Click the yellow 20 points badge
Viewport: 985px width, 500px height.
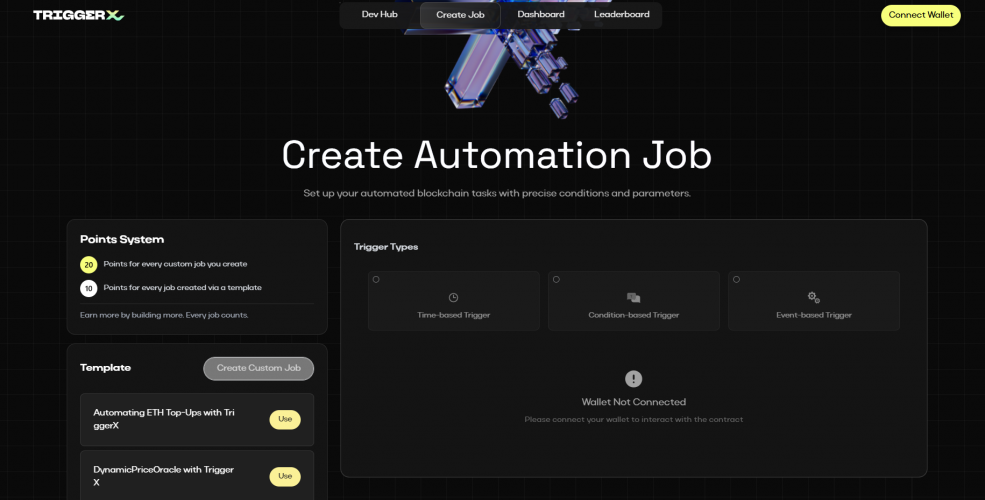coord(89,264)
